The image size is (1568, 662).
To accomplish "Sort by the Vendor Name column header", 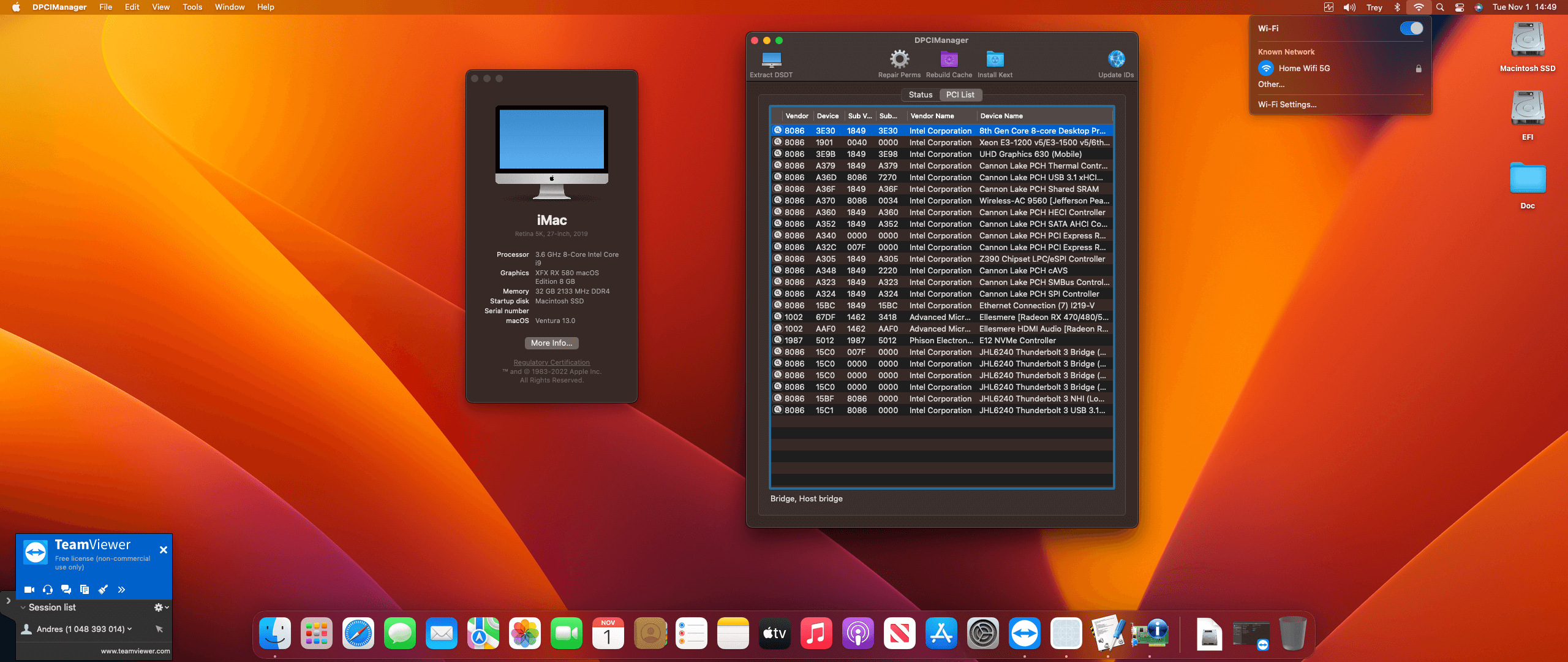I will point(941,116).
